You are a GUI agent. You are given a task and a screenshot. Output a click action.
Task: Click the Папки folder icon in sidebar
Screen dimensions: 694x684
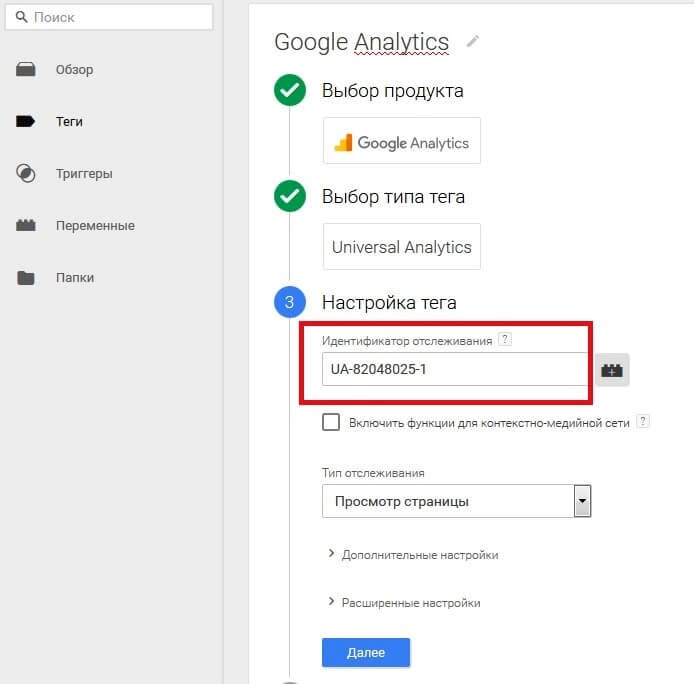(x=26, y=278)
